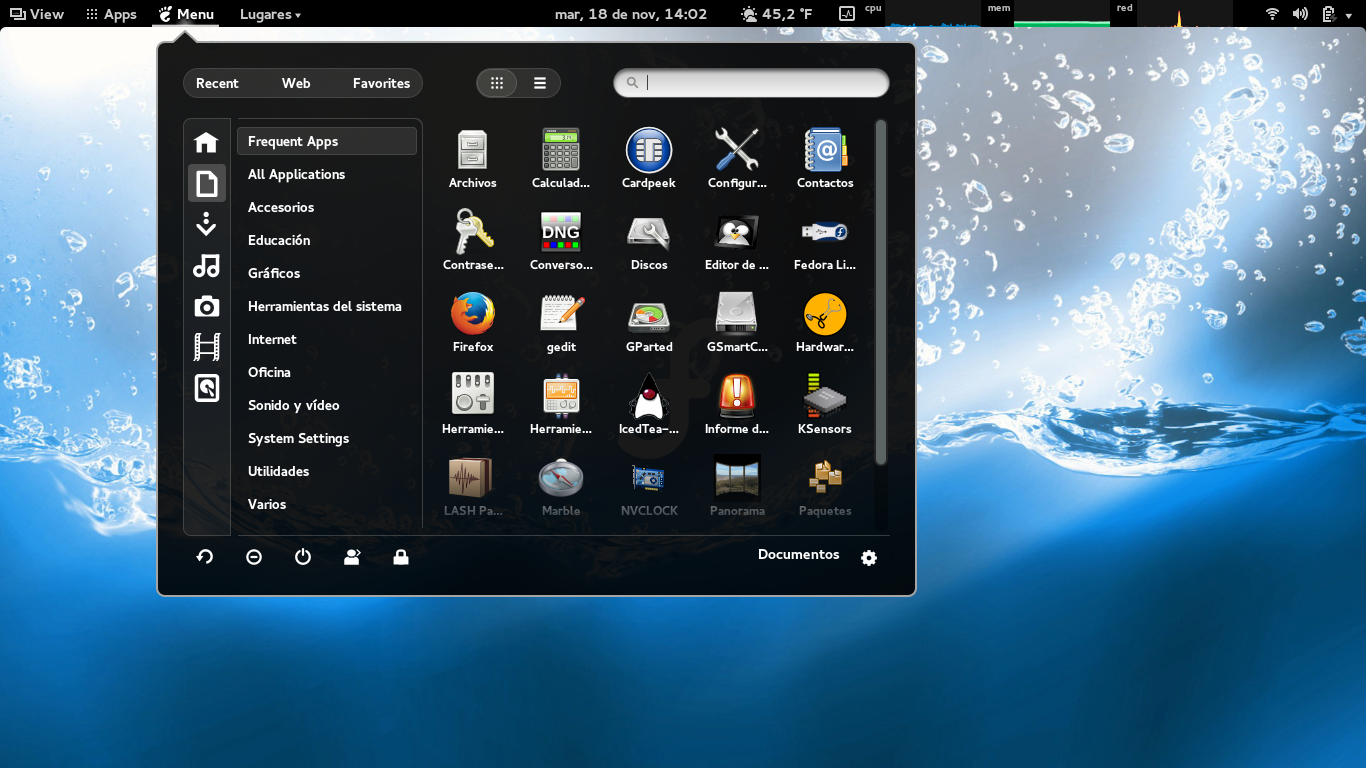1366x768 pixels.
Task: Switch to the Favorites tab
Action: pos(381,83)
